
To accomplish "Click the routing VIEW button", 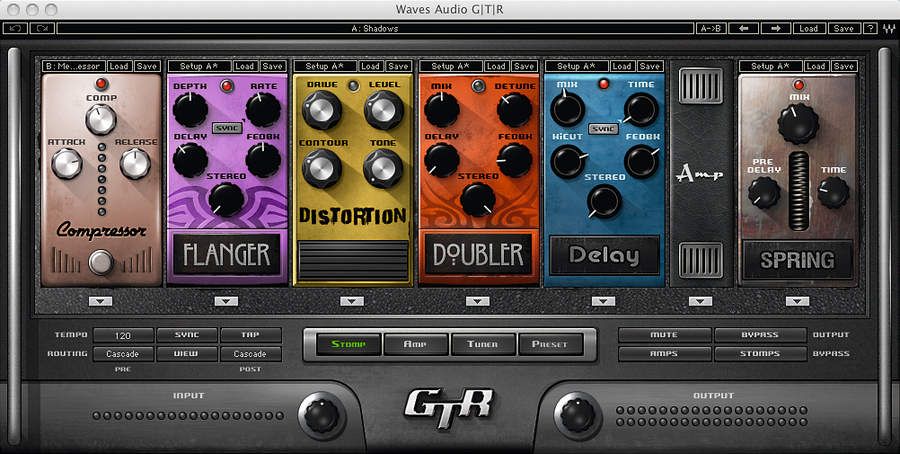I will coord(187,354).
